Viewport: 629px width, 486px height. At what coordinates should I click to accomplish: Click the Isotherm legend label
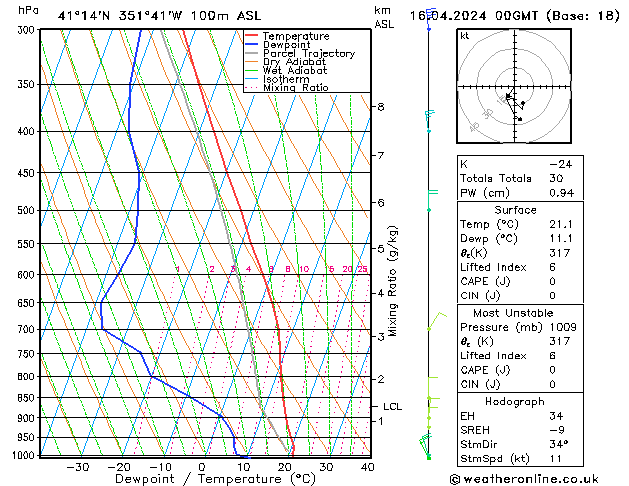[286, 79]
